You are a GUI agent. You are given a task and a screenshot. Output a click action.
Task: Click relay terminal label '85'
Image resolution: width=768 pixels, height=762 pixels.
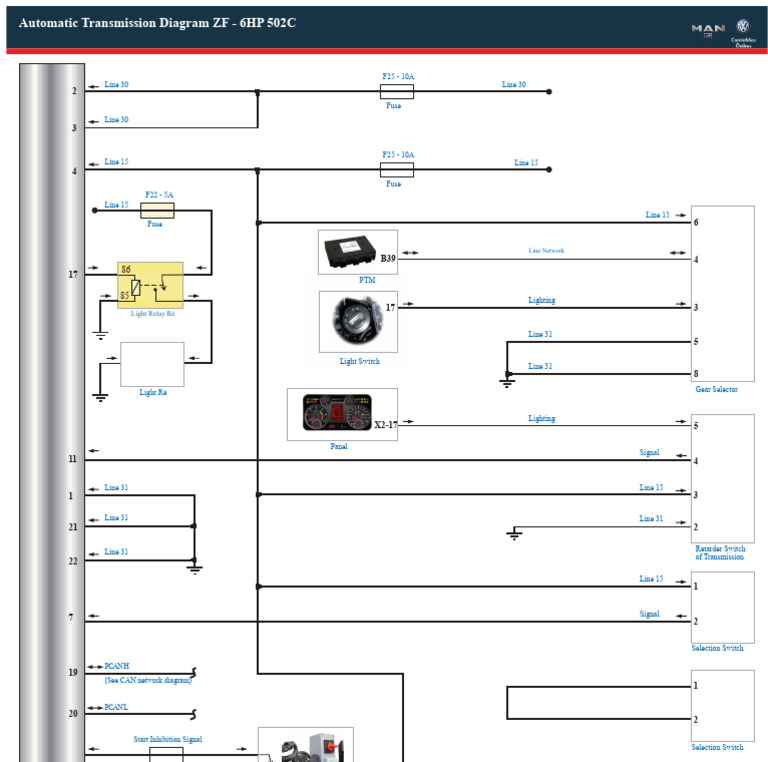tap(125, 295)
